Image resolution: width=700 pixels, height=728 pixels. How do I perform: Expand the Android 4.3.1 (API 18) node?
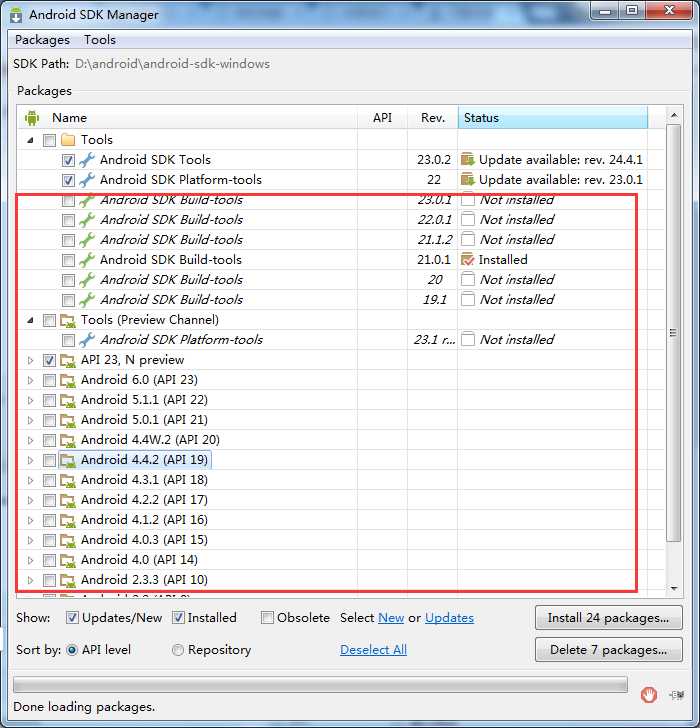(31, 480)
